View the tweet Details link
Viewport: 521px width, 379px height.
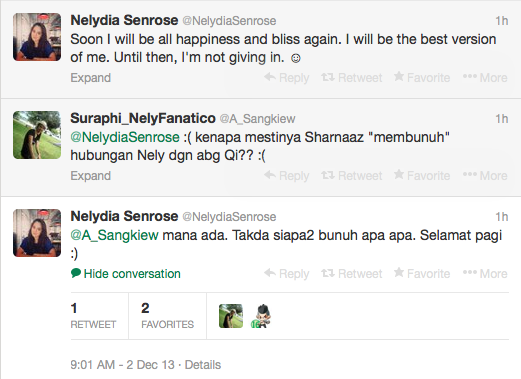point(203,365)
